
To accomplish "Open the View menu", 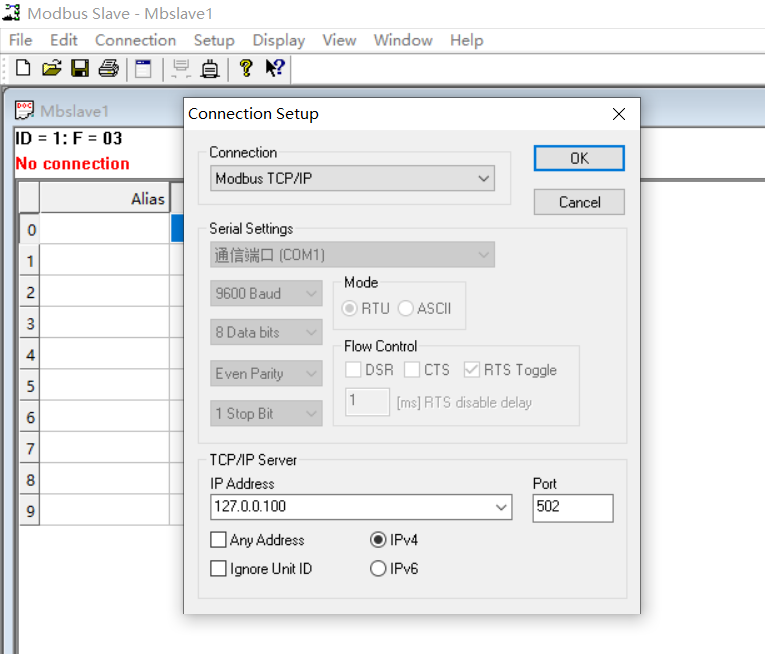I will point(339,40).
